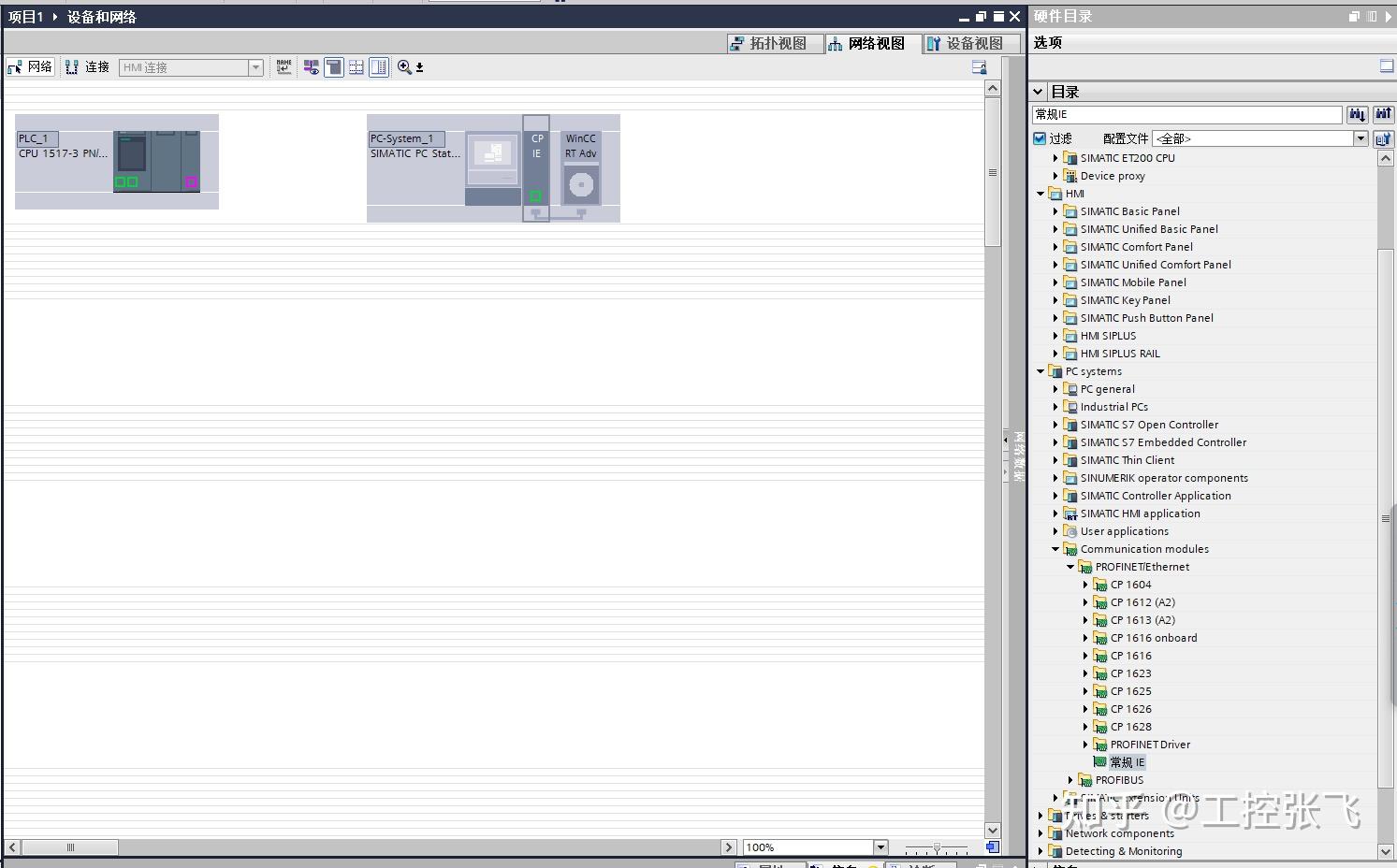Viewport: 1397px width, 868px height.
Task: Switch to 网络视图 (Network view) tab
Action: [874, 43]
